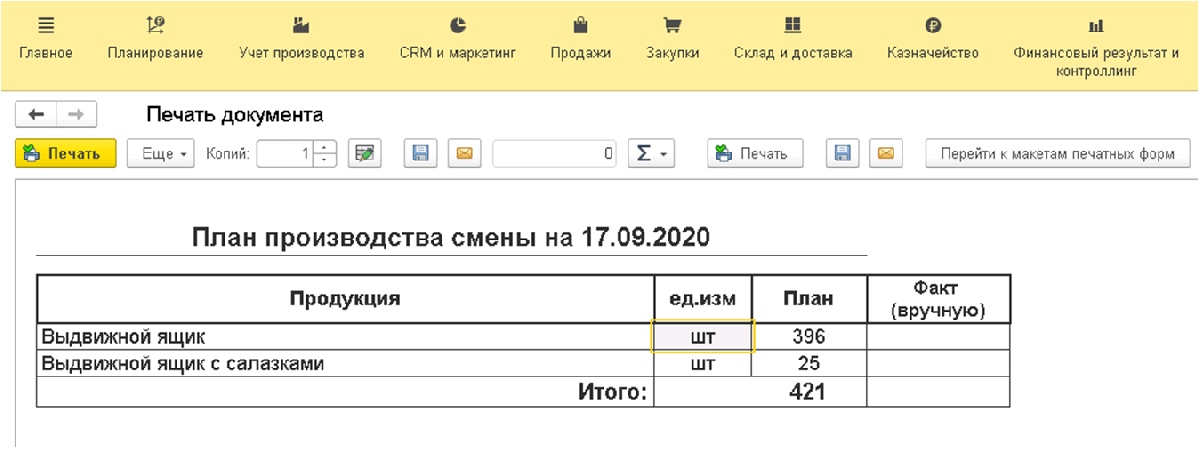The height and width of the screenshot is (449, 1200).
Task: Increase the number of copies with stepper
Action: [x=325, y=148]
